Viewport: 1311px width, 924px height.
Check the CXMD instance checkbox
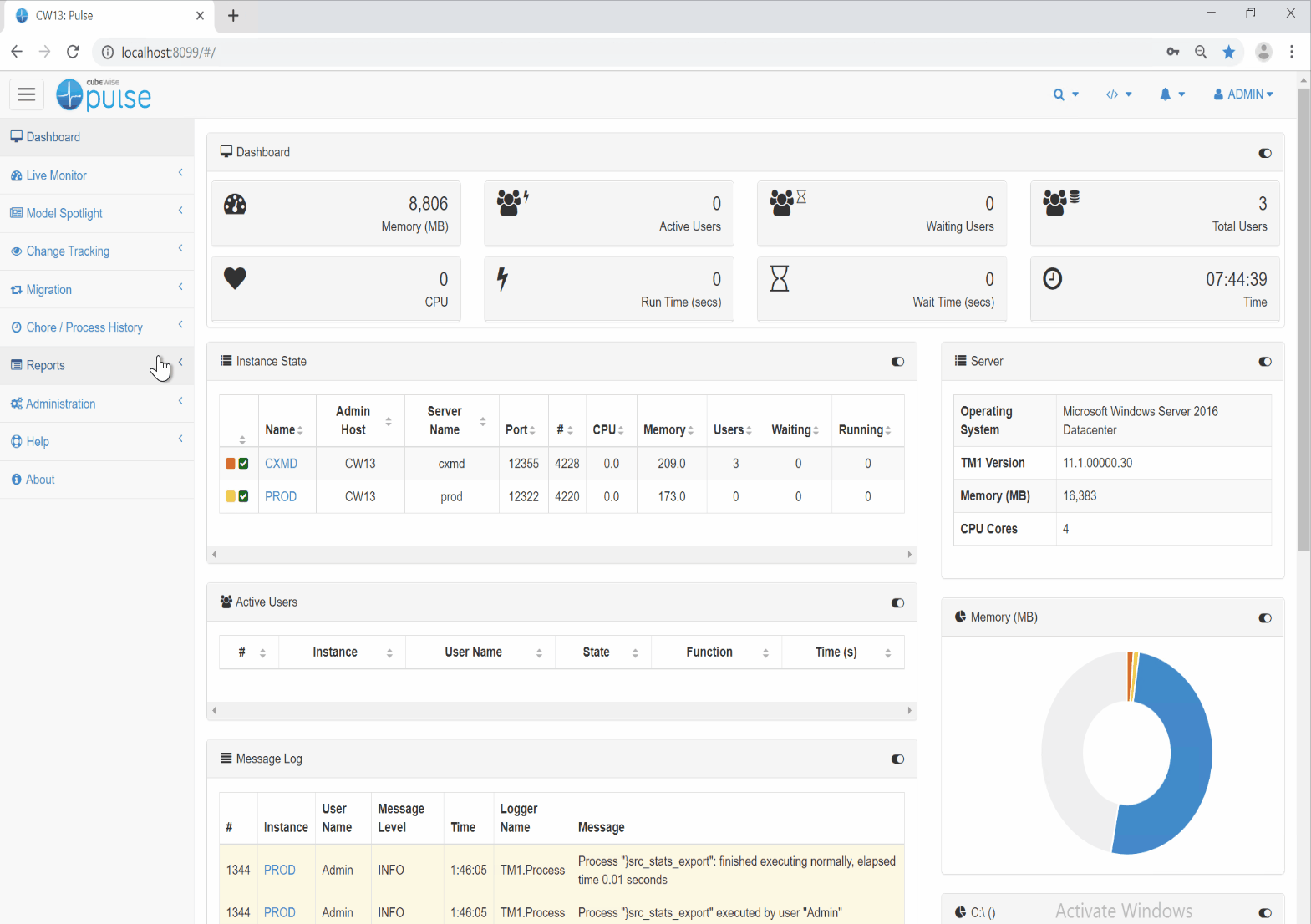244,464
